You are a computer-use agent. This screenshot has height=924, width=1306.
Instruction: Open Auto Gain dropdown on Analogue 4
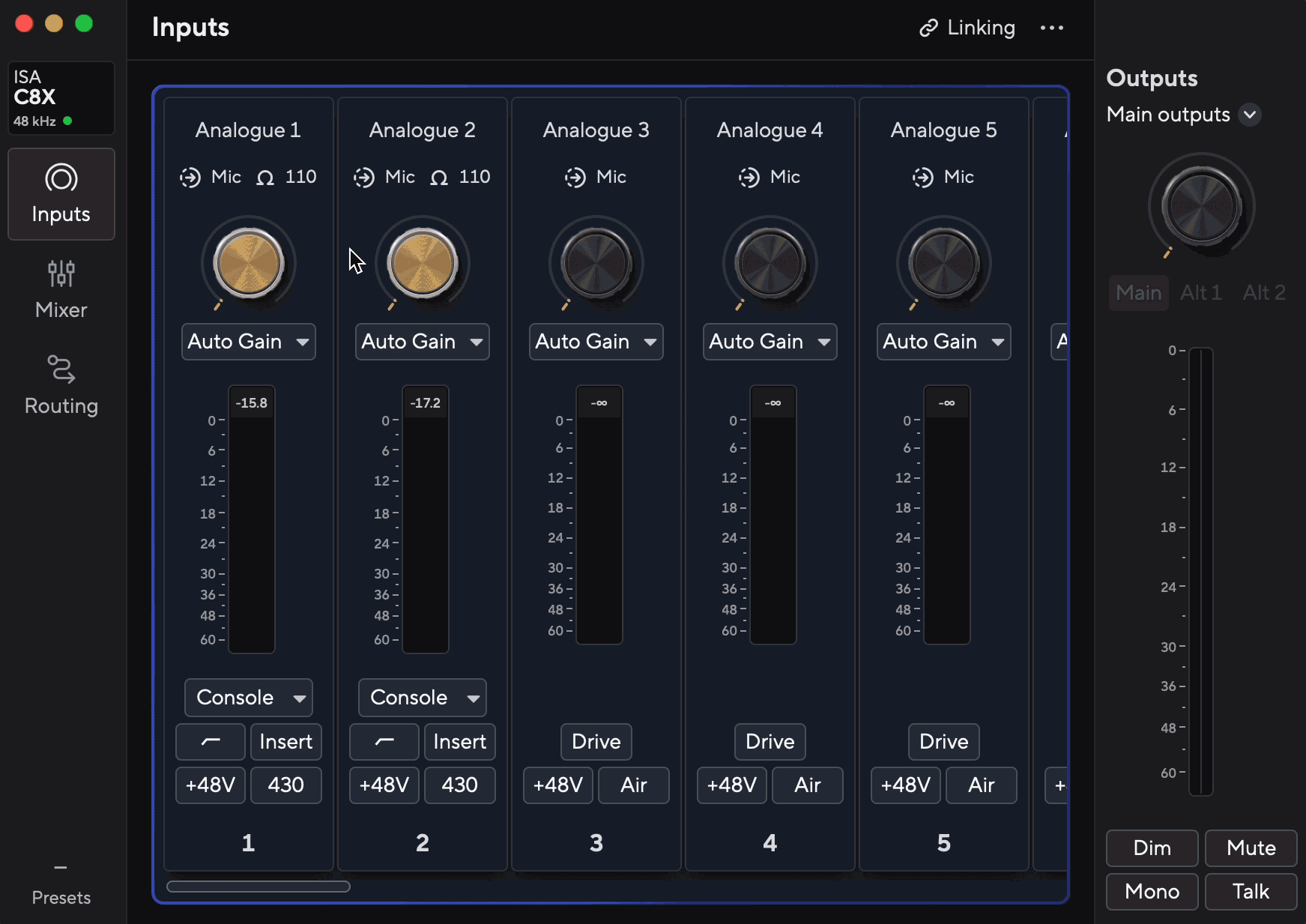(770, 342)
